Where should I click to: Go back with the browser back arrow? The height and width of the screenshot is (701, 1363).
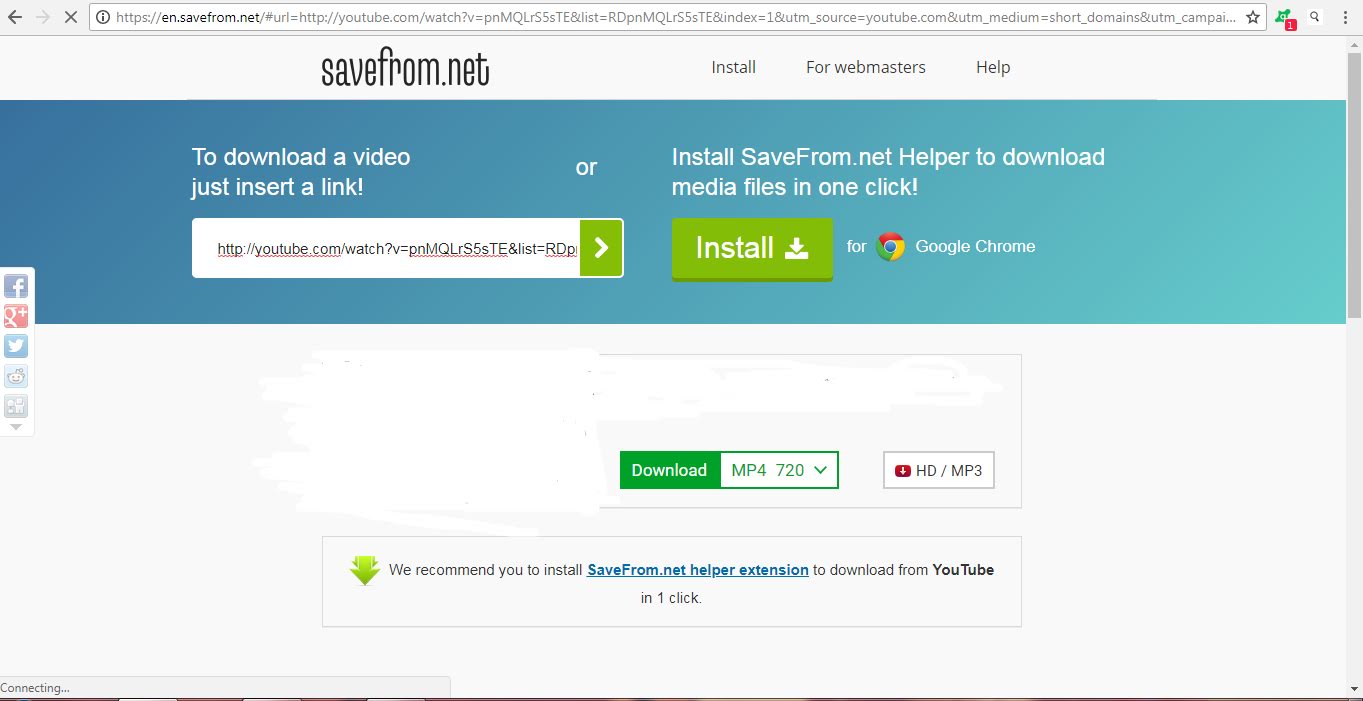(x=15, y=17)
